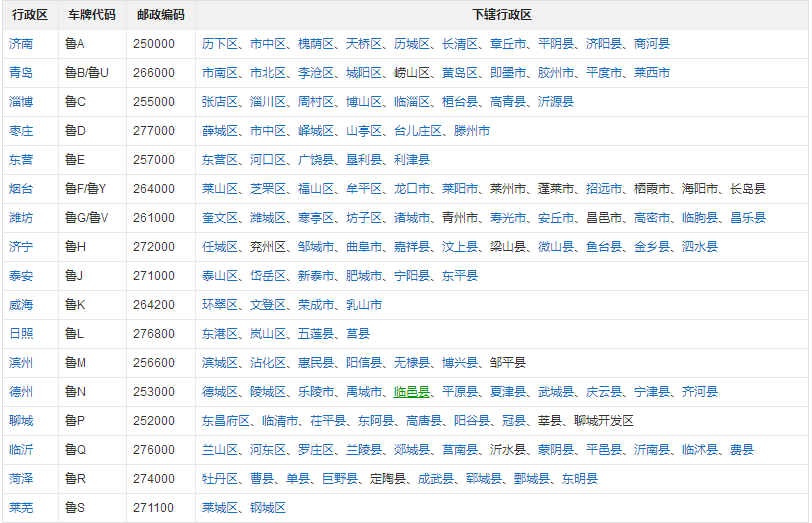Open the 烟台 city link

pyautogui.click(x=21, y=189)
